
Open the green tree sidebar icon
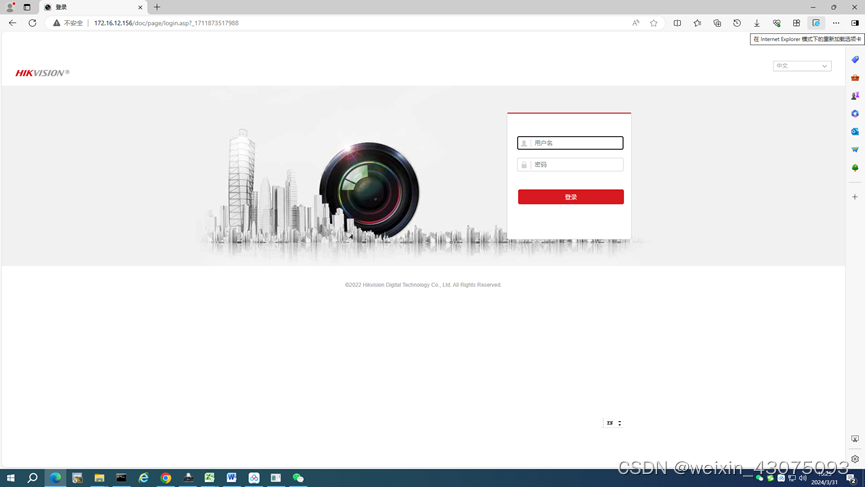(x=855, y=168)
